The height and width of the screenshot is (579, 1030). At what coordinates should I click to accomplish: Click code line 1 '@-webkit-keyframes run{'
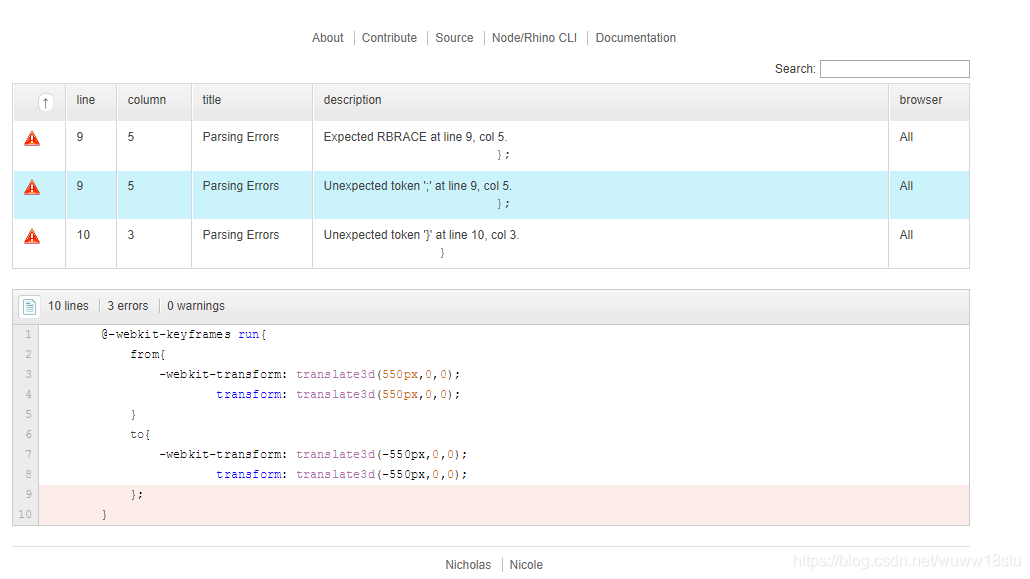[x=183, y=335]
